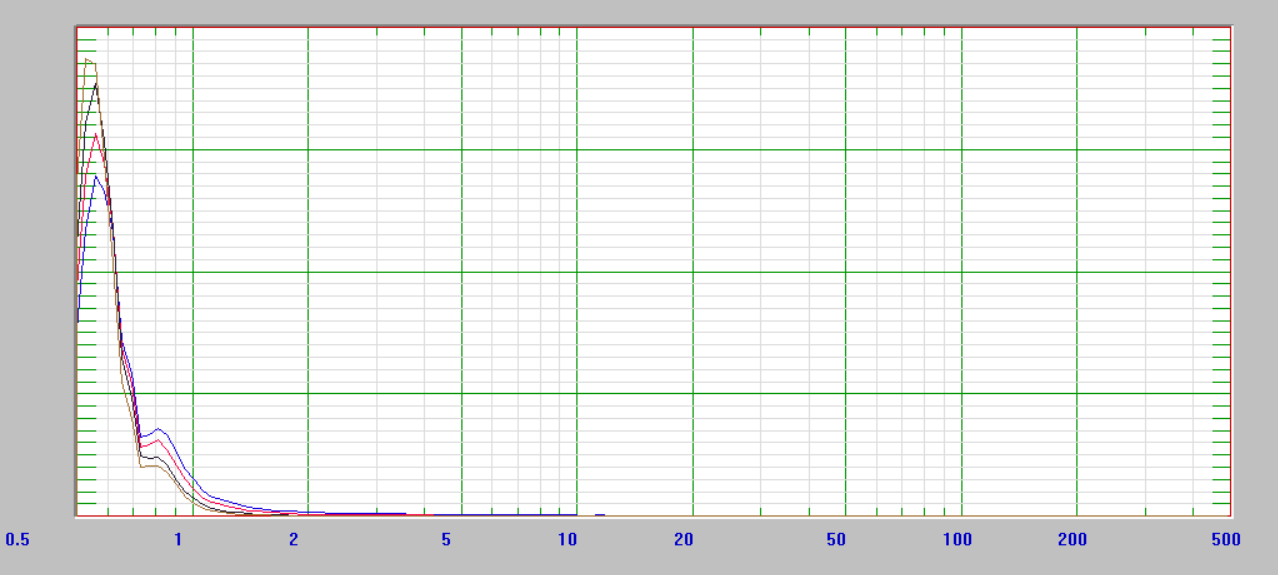Click the blue curve's secondary bump before 1

pyautogui.click(x=158, y=429)
